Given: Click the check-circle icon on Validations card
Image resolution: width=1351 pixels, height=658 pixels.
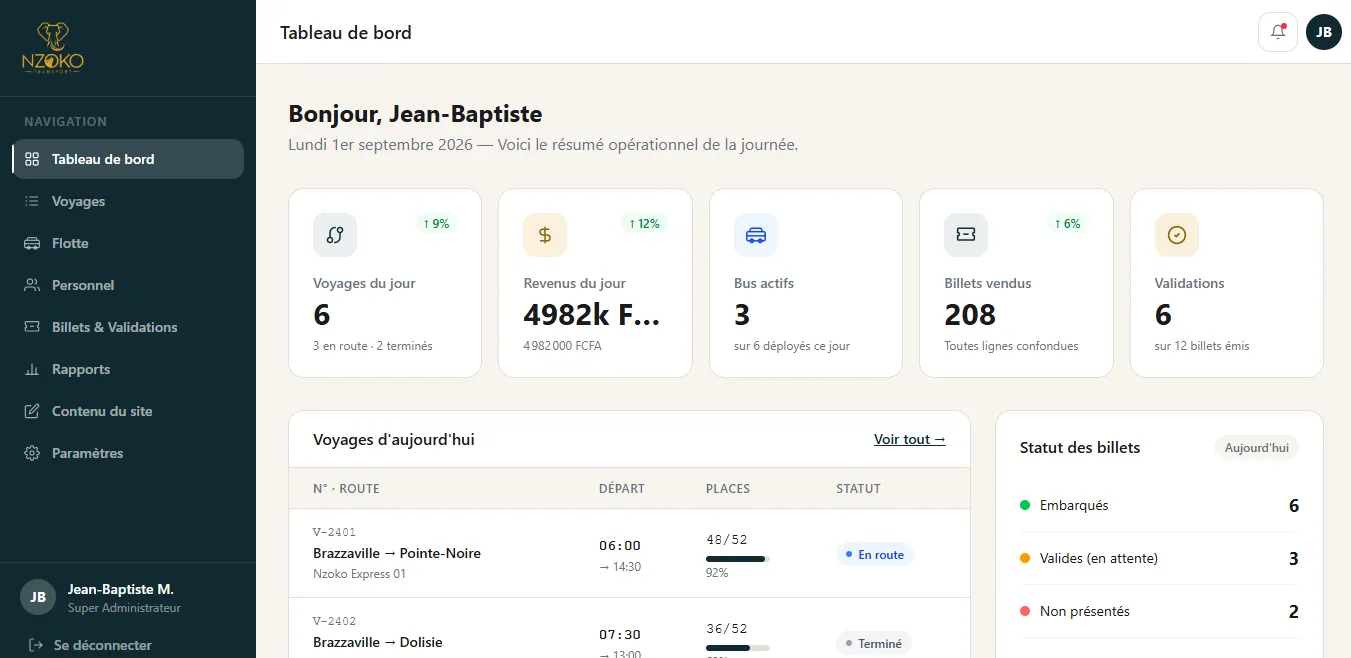Looking at the screenshot, I should (x=1177, y=235).
